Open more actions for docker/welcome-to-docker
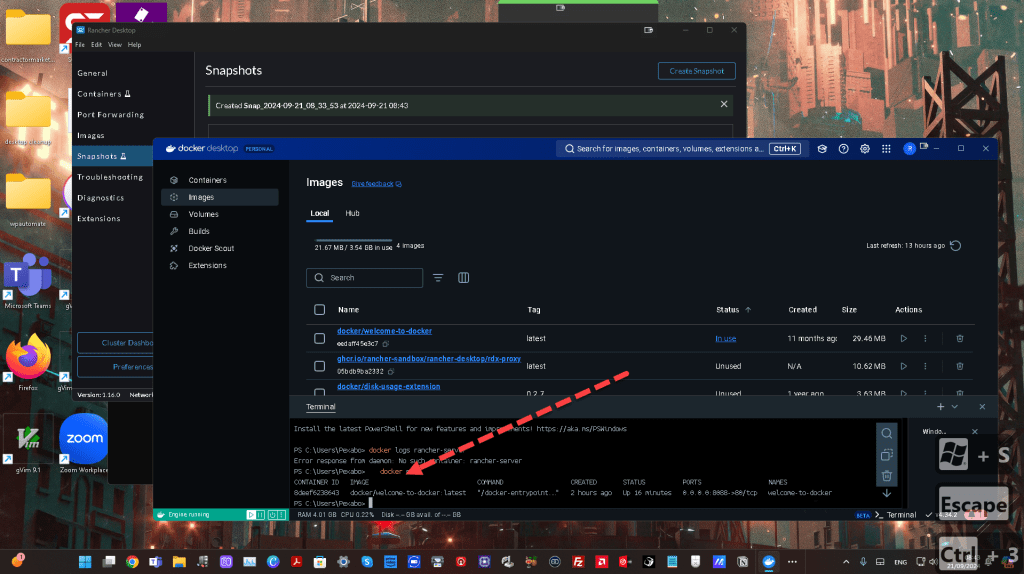 click(x=925, y=338)
